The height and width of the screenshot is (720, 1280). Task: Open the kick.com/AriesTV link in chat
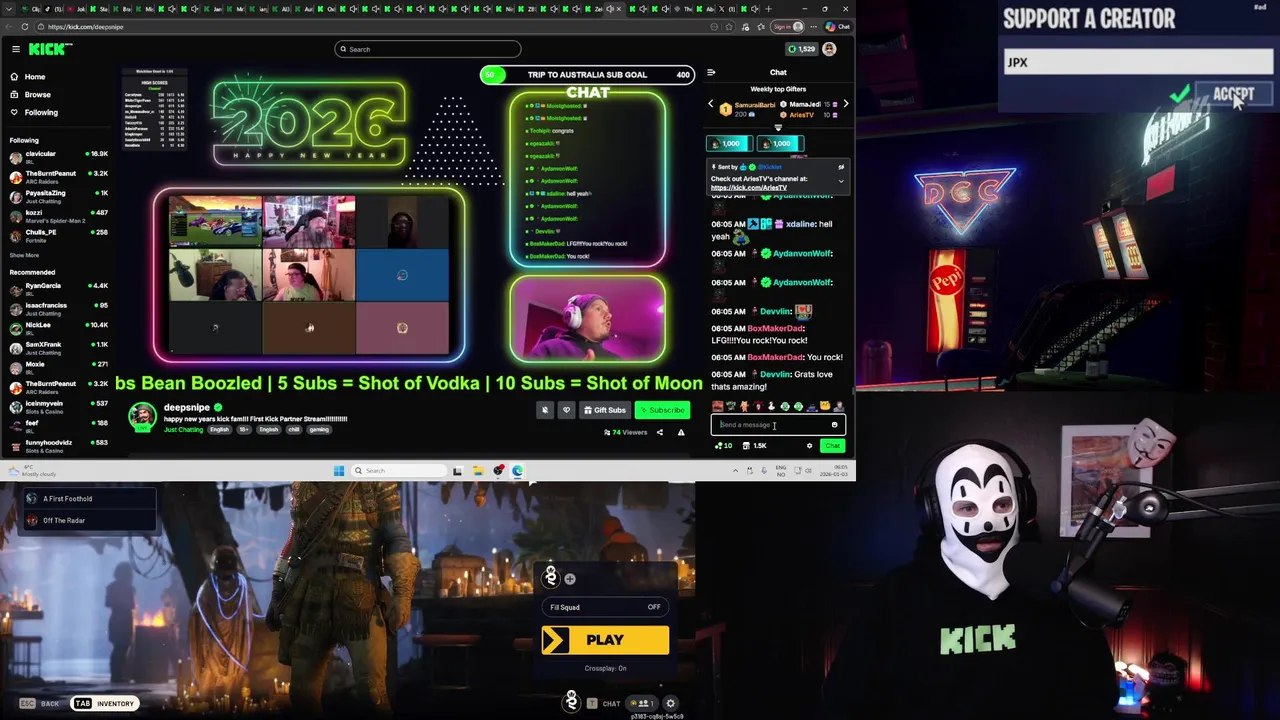click(x=749, y=188)
